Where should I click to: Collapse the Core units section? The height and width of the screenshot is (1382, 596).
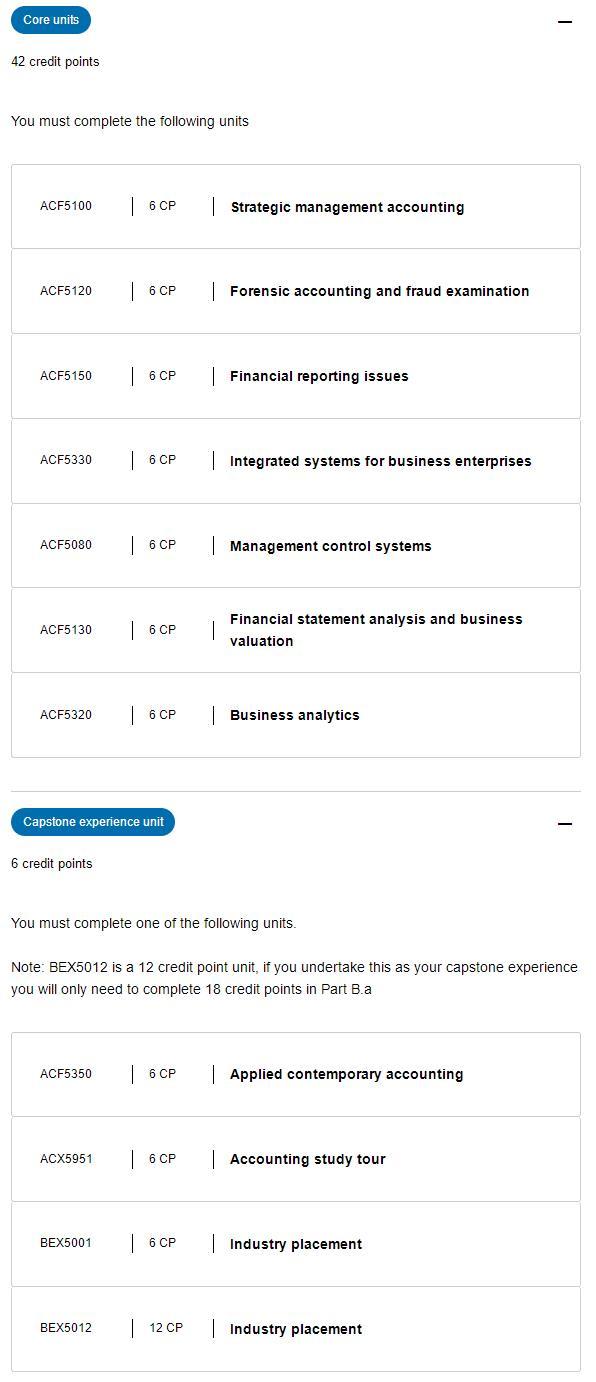point(565,21)
